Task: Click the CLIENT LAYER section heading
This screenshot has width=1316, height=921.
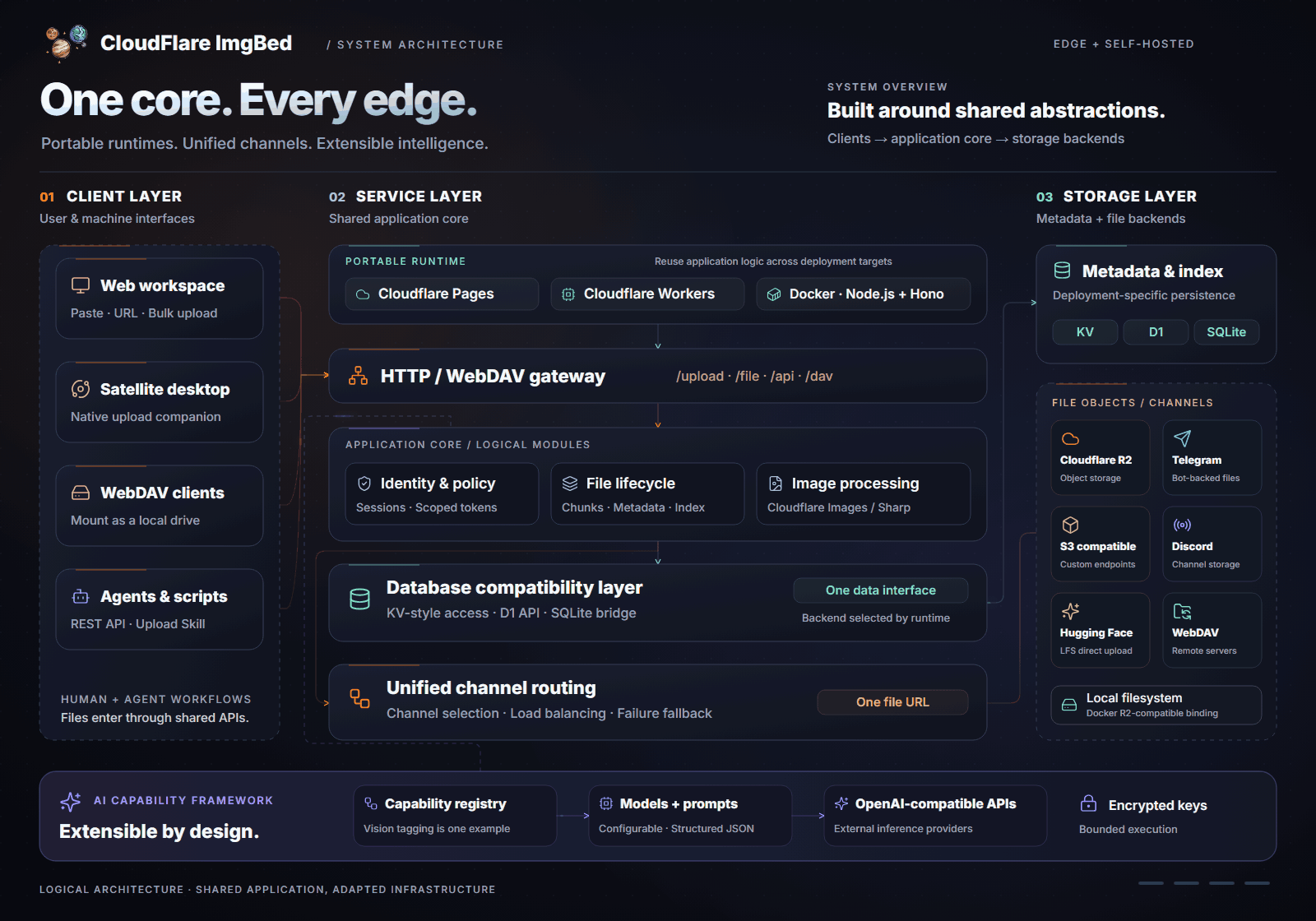Action: tap(124, 197)
